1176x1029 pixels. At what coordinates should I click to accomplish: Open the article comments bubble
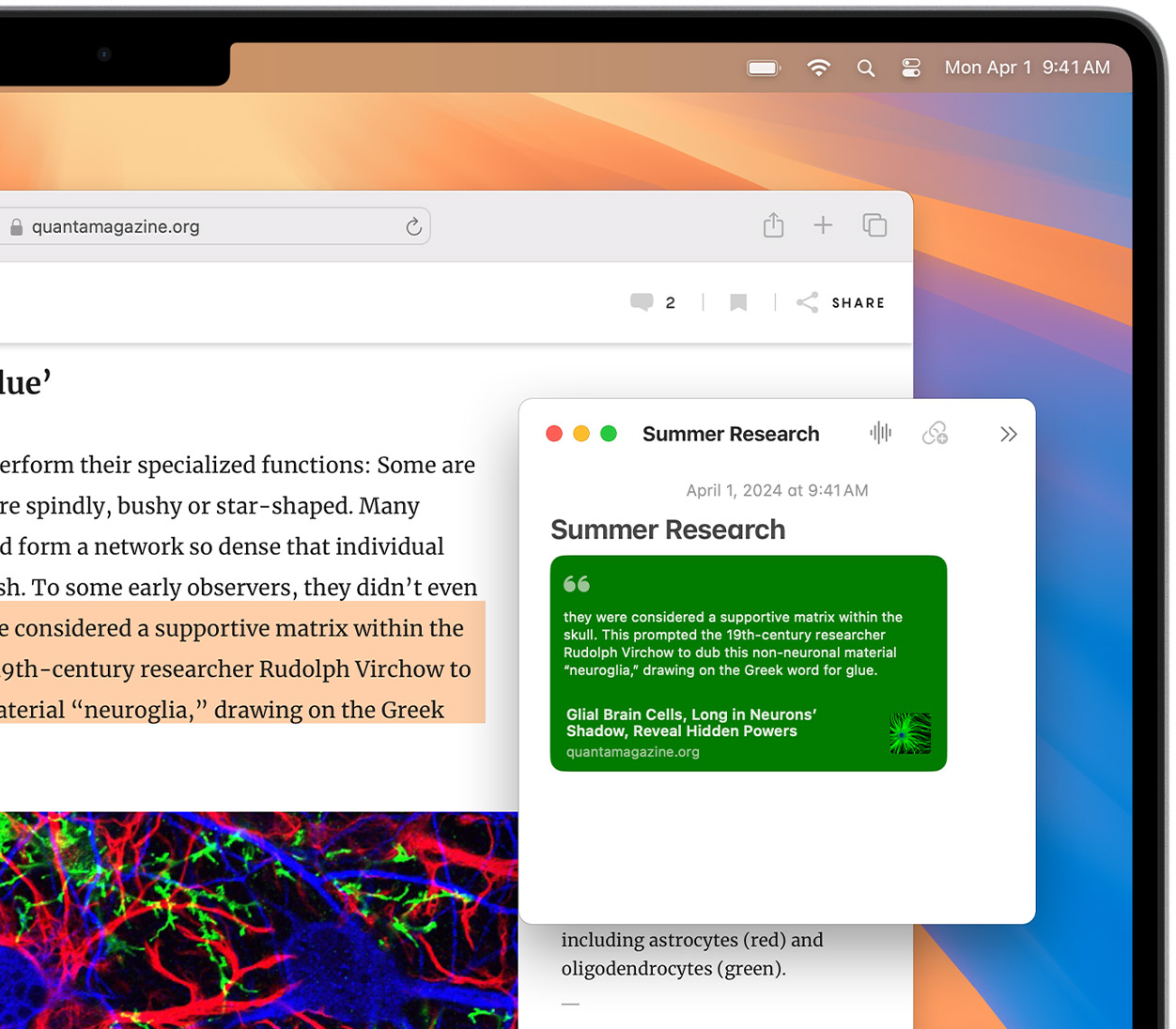click(x=642, y=302)
